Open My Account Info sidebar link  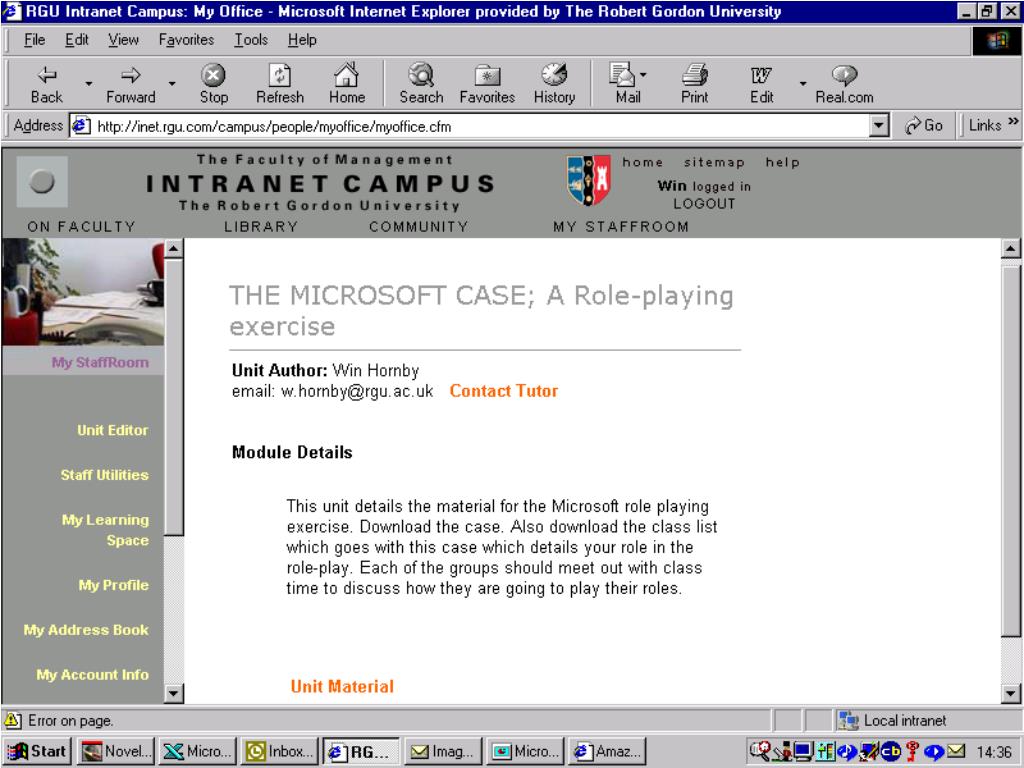93,675
